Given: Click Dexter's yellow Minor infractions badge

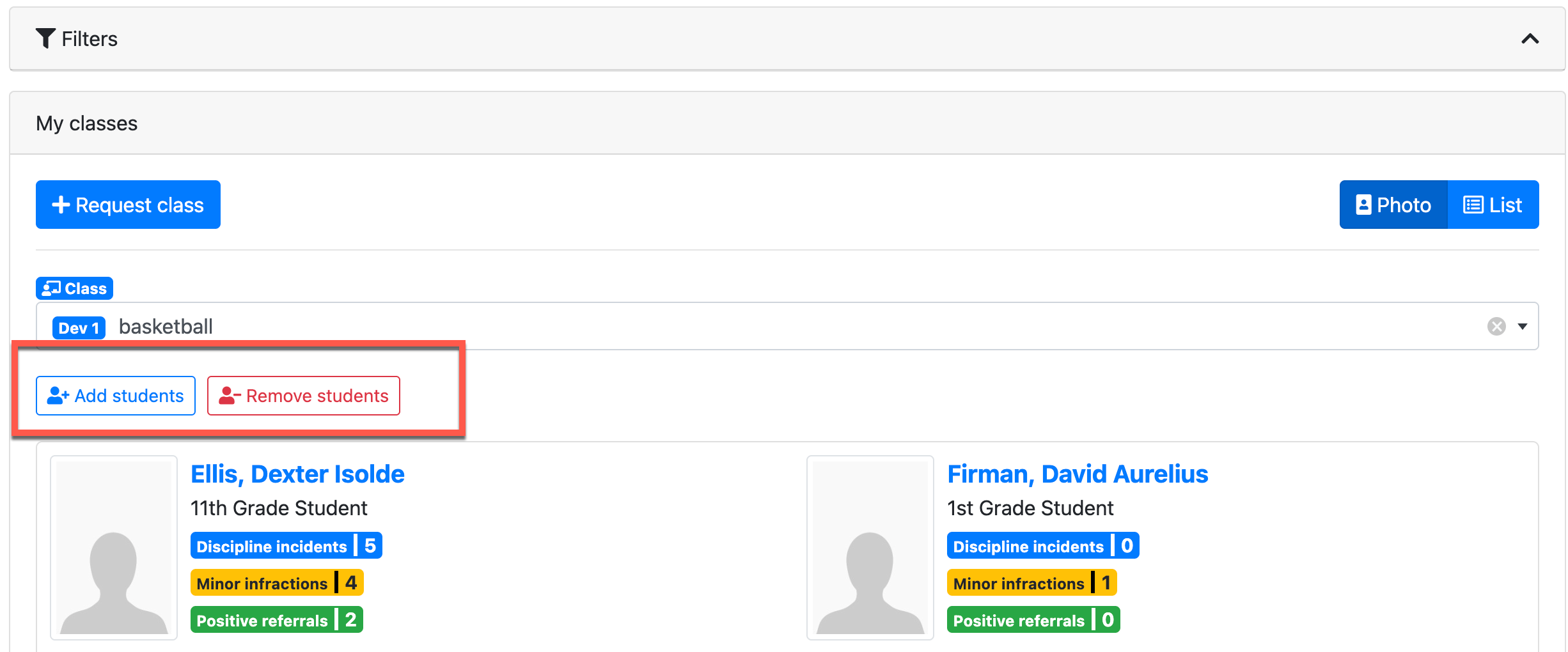Looking at the screenshot, I should pyautogui.click(x=276, y=583).
